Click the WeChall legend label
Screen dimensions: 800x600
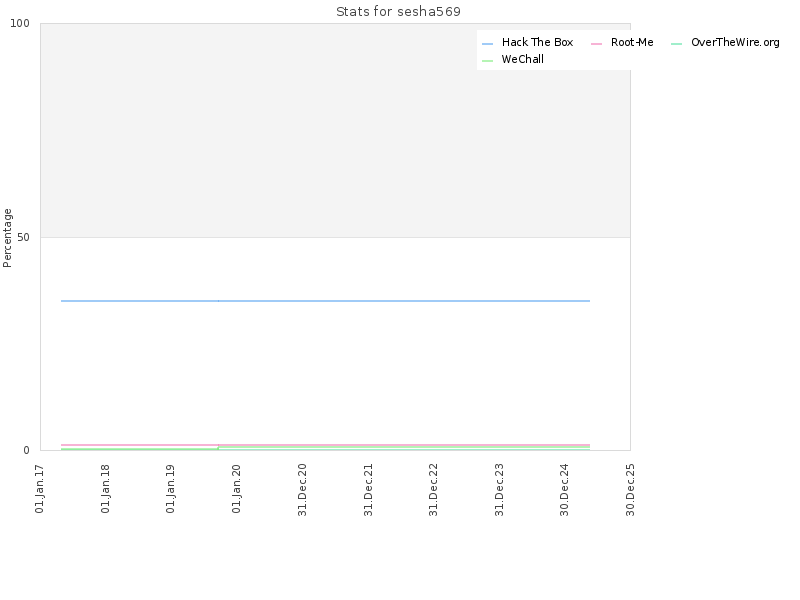(x=522, y=59)
